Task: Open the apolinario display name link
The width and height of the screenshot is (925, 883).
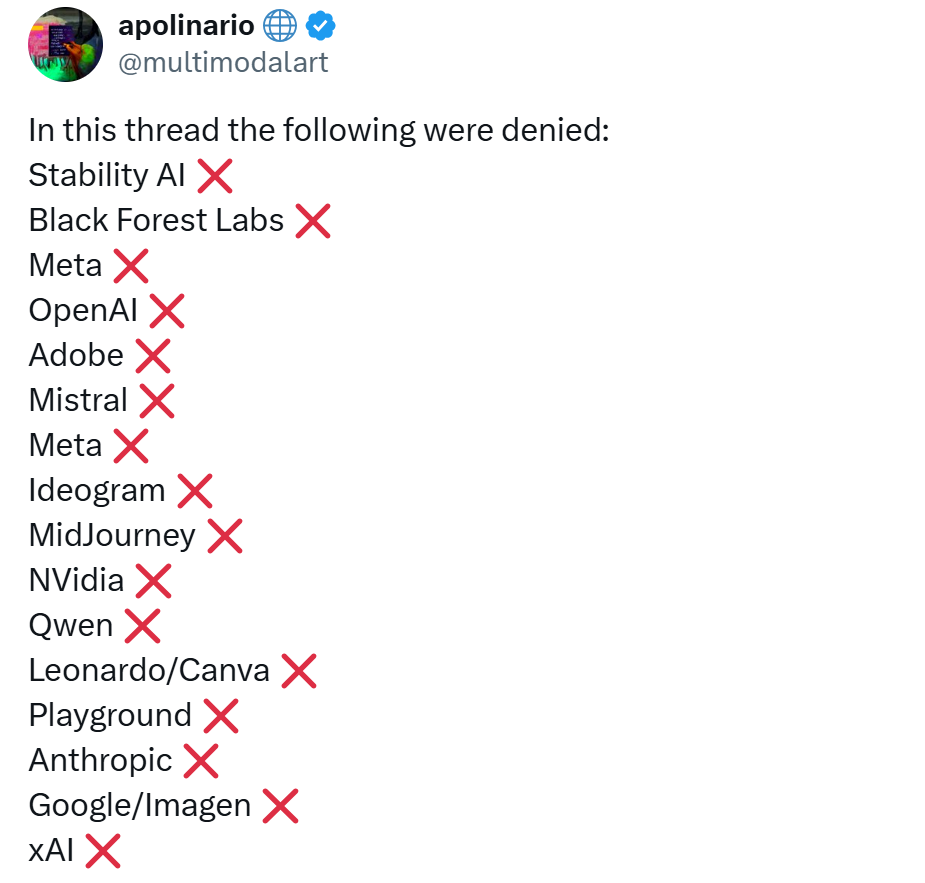Action: 186,27
